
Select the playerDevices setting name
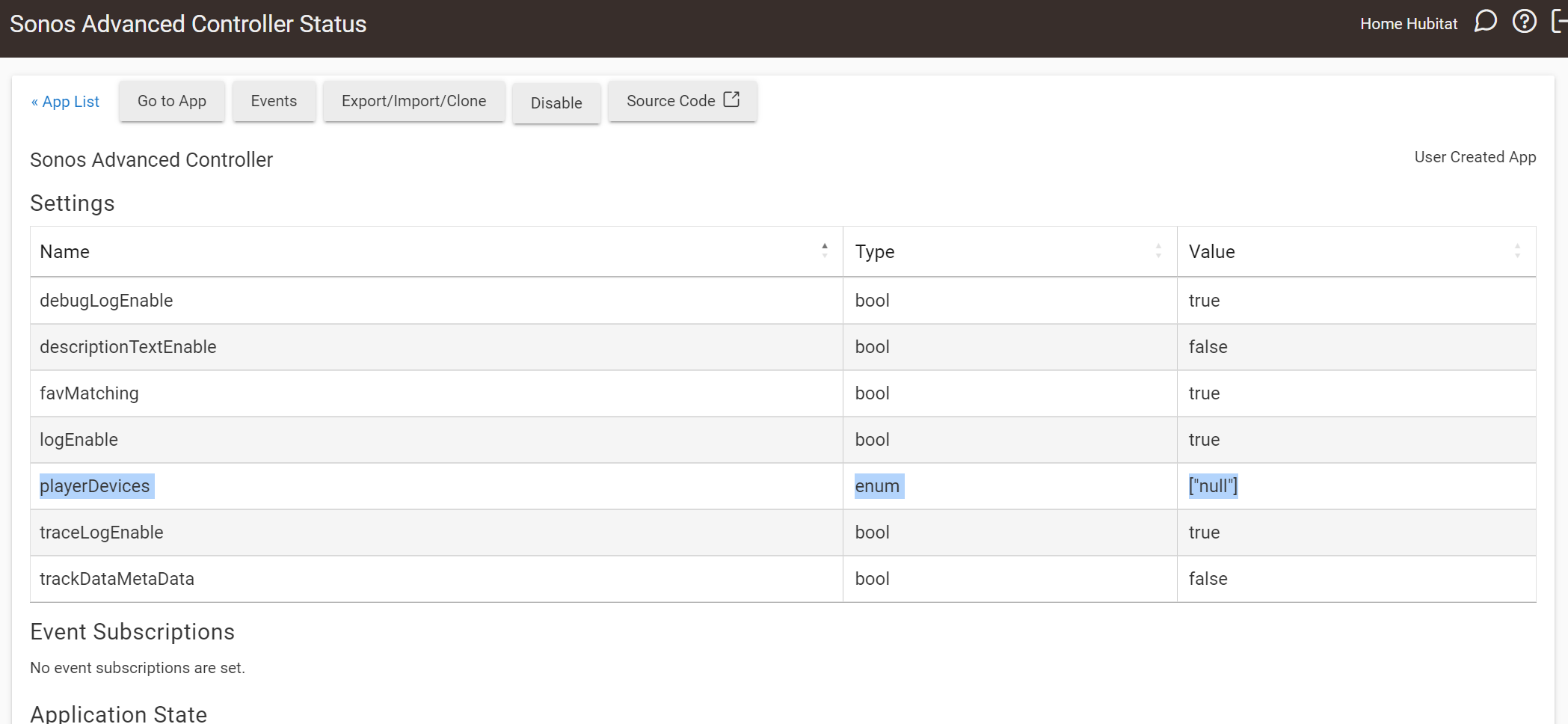click(x=95, y=486)
